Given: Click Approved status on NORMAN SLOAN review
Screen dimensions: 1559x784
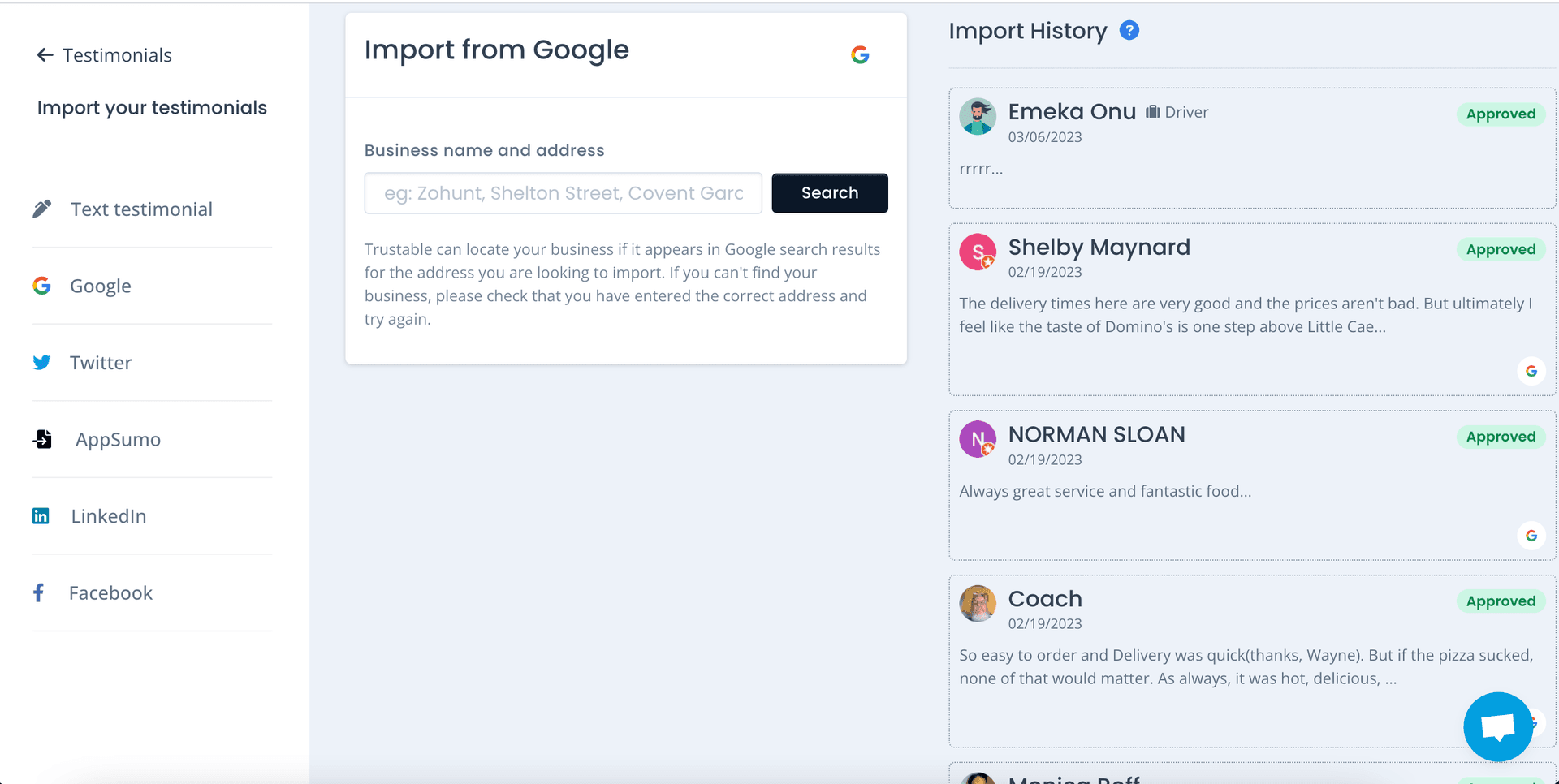Looking at the screenshot, I should click(x=1500, y=437).
